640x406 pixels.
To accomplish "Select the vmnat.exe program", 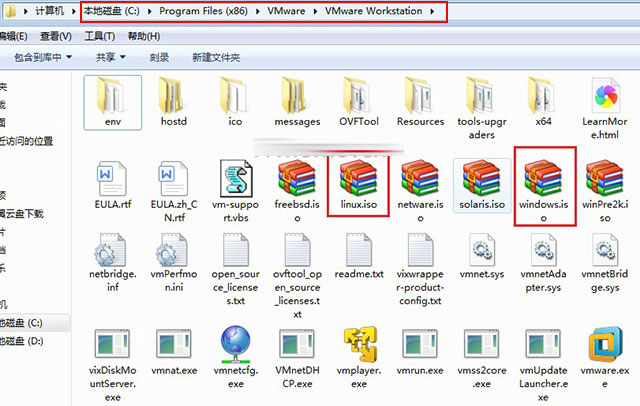I will point(174,353).
